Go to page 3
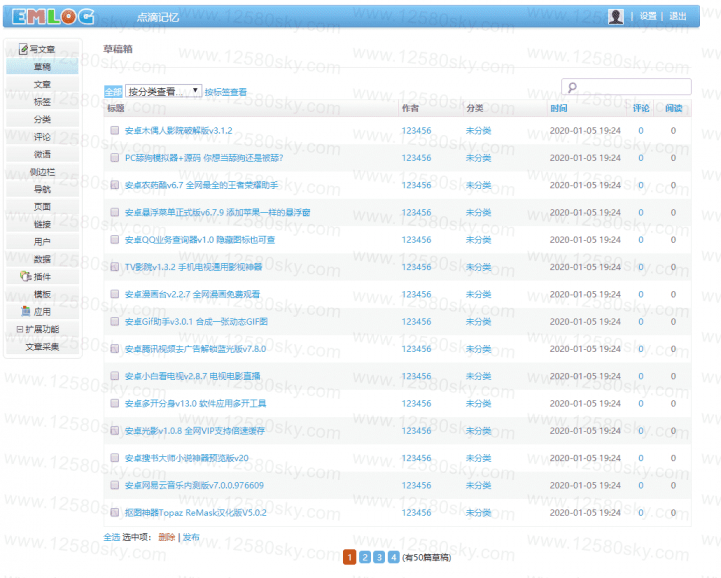721x578 pixels. click(379, 557)
